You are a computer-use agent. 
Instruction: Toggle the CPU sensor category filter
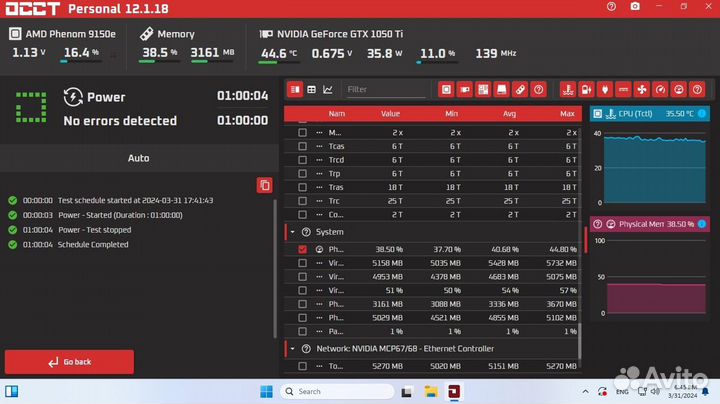[x=446, y=90]
